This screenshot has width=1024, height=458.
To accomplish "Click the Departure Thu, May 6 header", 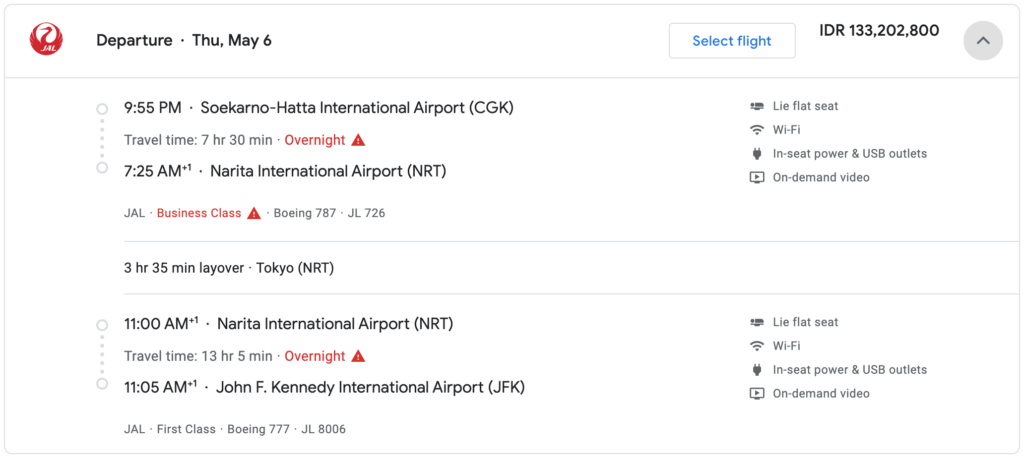I will pyautogui.click(x=184, y=41).
